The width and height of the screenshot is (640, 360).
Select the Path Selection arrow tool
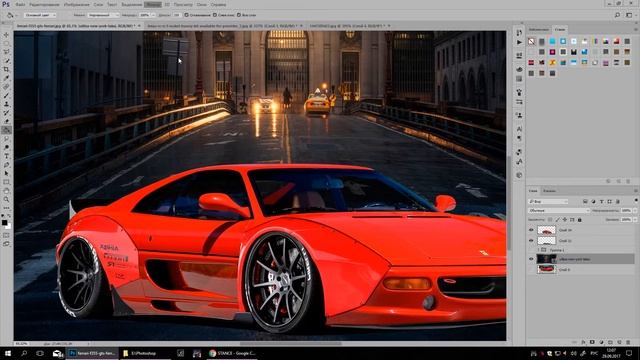[x=6, y=173]
